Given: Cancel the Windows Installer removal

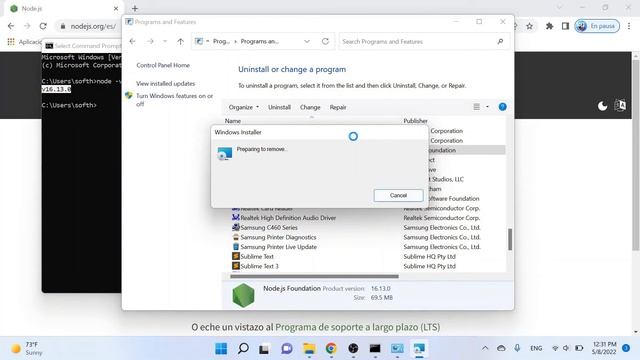Looking at the screenshot, I should pyautogui.click(x=398, y=196).
